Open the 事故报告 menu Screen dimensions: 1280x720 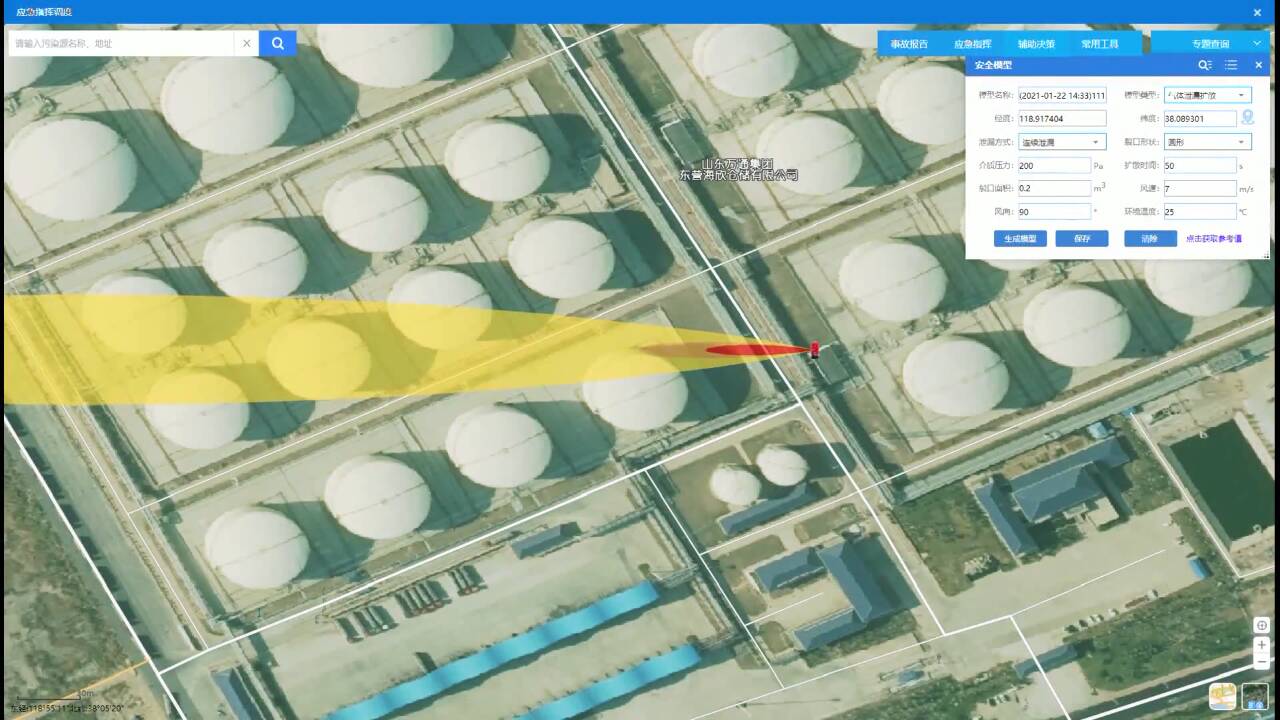909,44
